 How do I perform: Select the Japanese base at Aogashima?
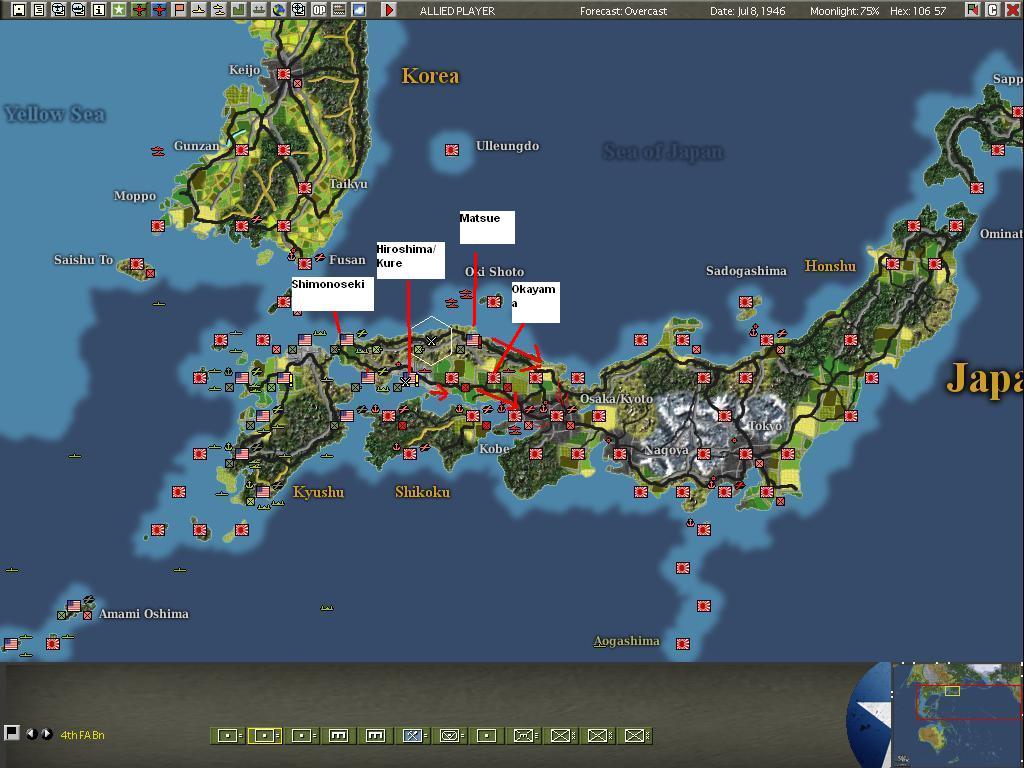pyautogui.click(x=683, y=643)
